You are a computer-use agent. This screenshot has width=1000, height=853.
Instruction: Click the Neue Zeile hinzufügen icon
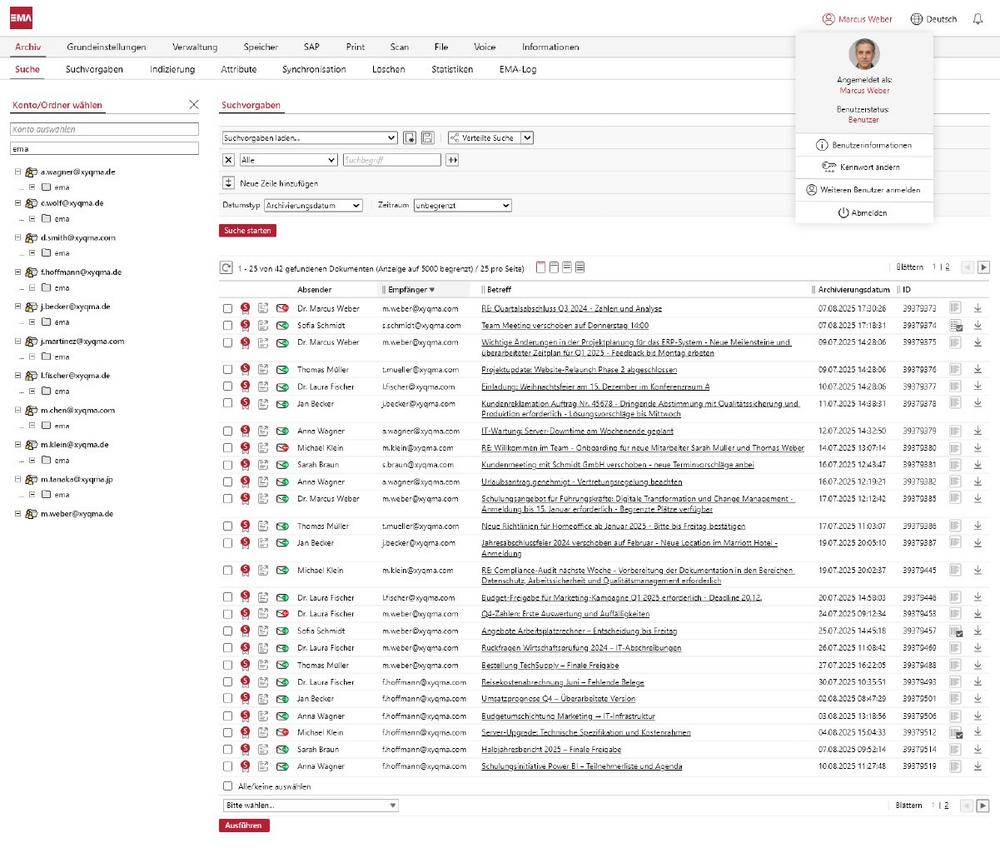(x=228, y=183)
